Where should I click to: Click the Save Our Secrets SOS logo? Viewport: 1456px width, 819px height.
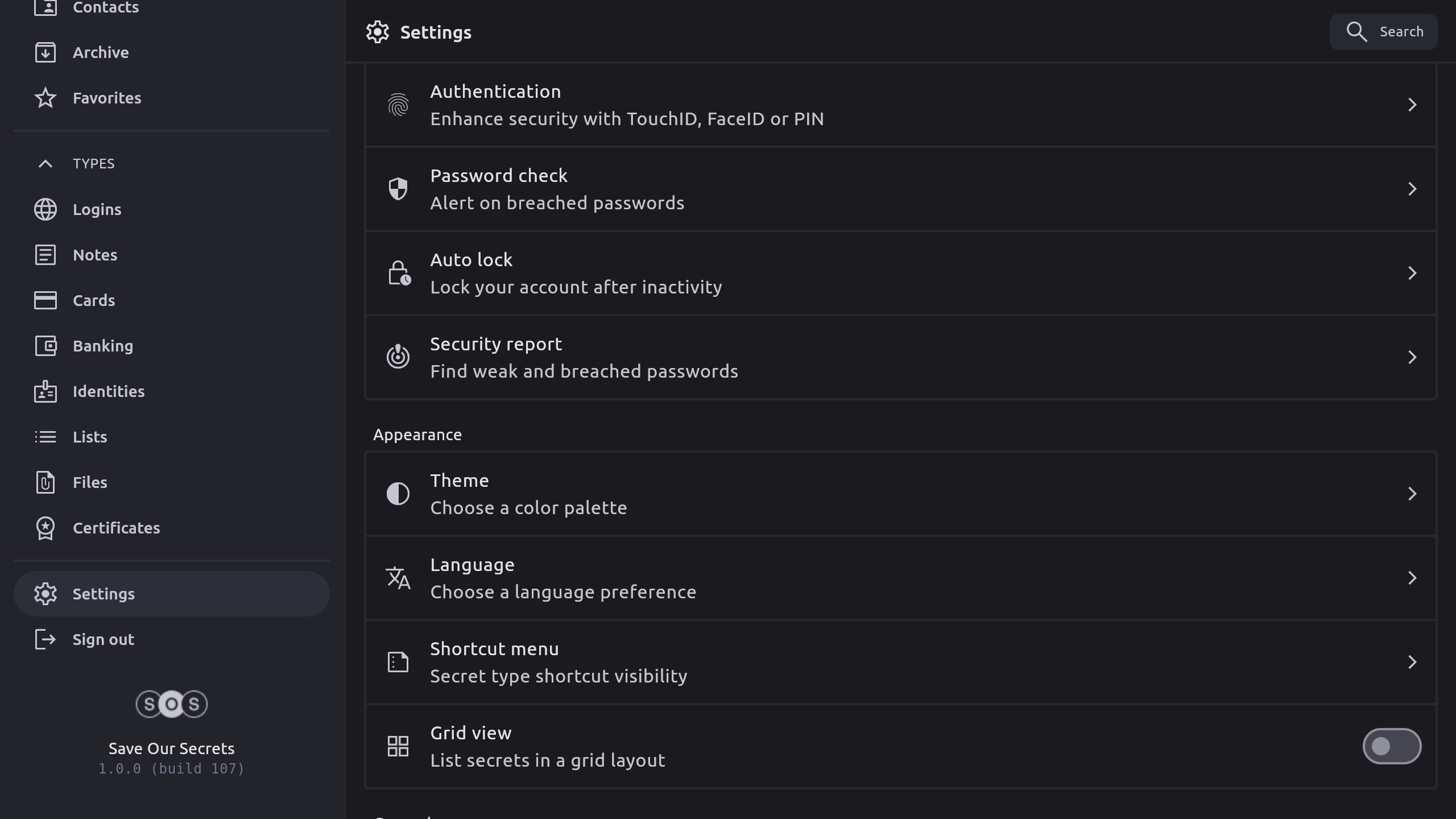coord(171,704)
